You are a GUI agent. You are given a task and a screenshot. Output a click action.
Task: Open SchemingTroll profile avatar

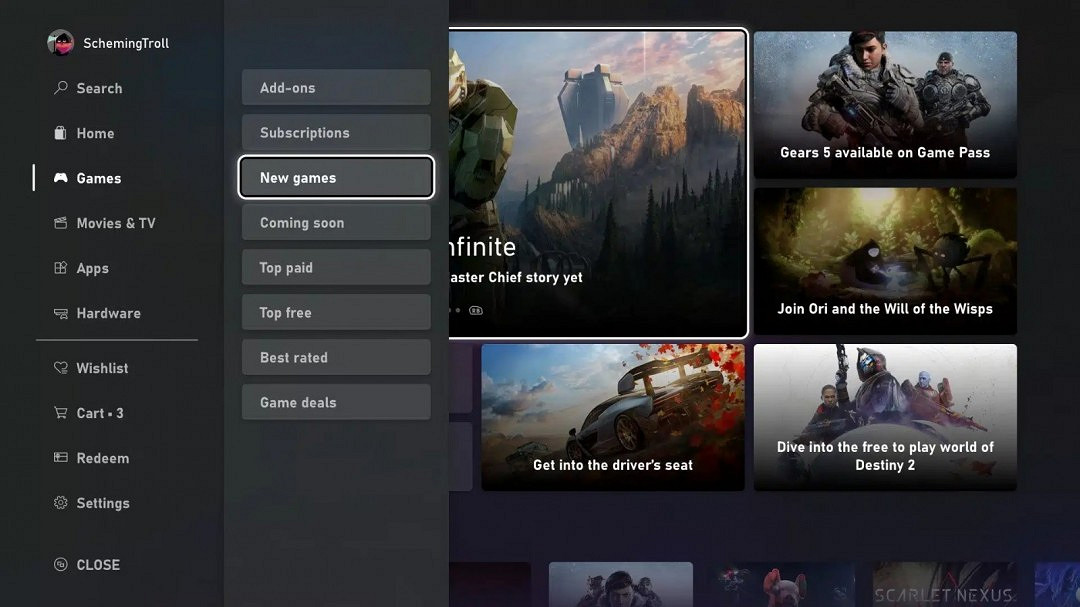60,43
